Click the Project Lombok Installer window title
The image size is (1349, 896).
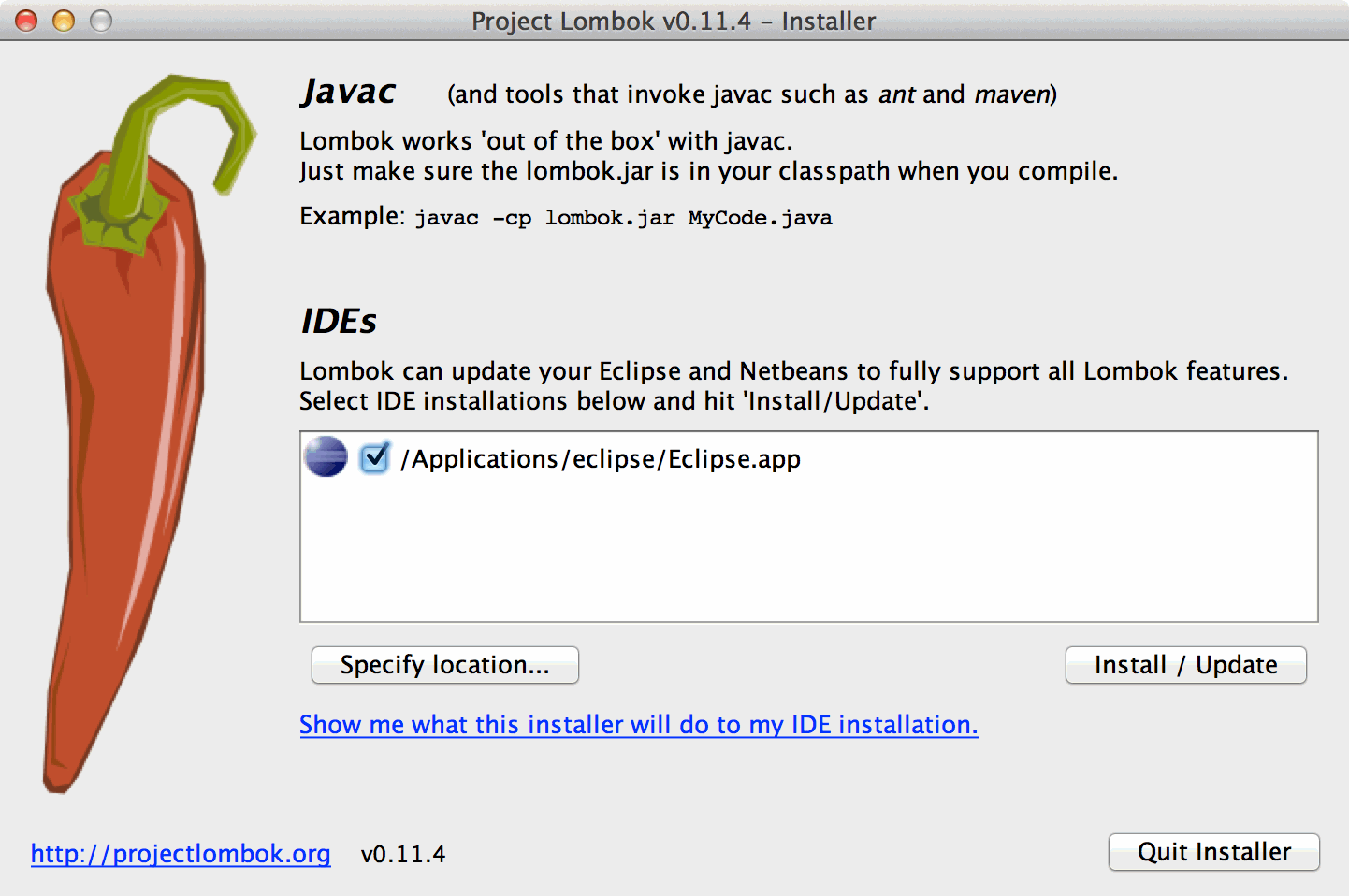click(674, 21)
